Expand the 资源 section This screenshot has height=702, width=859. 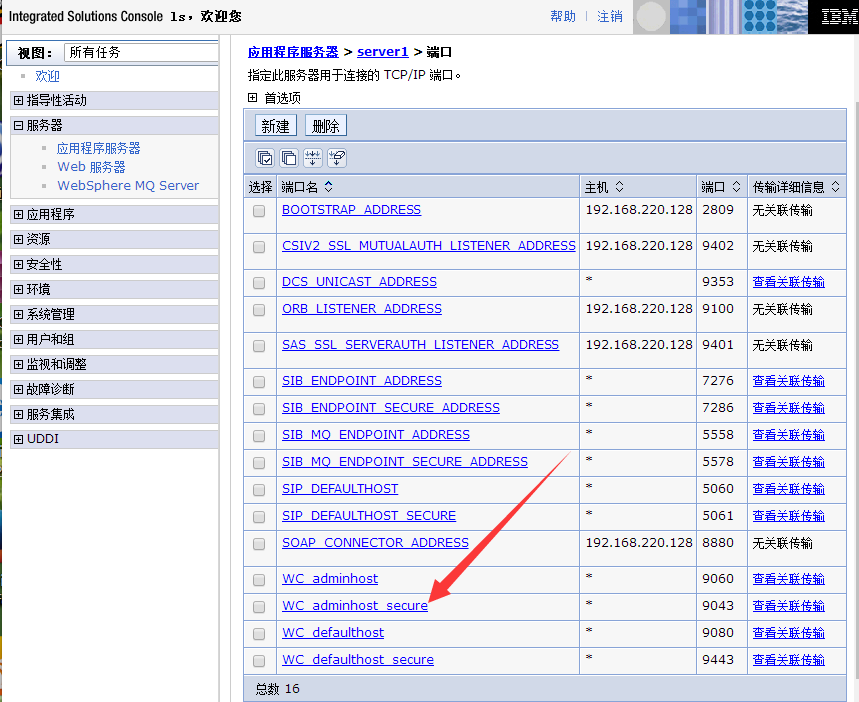point(19,239)
